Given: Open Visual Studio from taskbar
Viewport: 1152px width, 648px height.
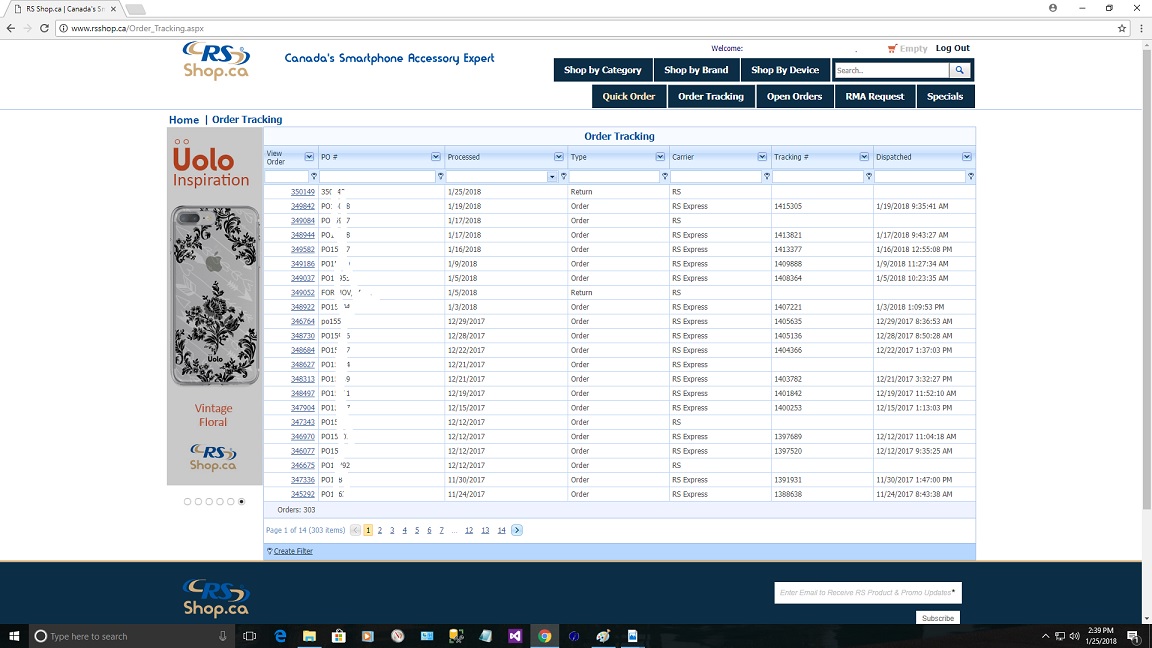Looking at the screenshot, I should pyautogui.click(x=515, y=636).
